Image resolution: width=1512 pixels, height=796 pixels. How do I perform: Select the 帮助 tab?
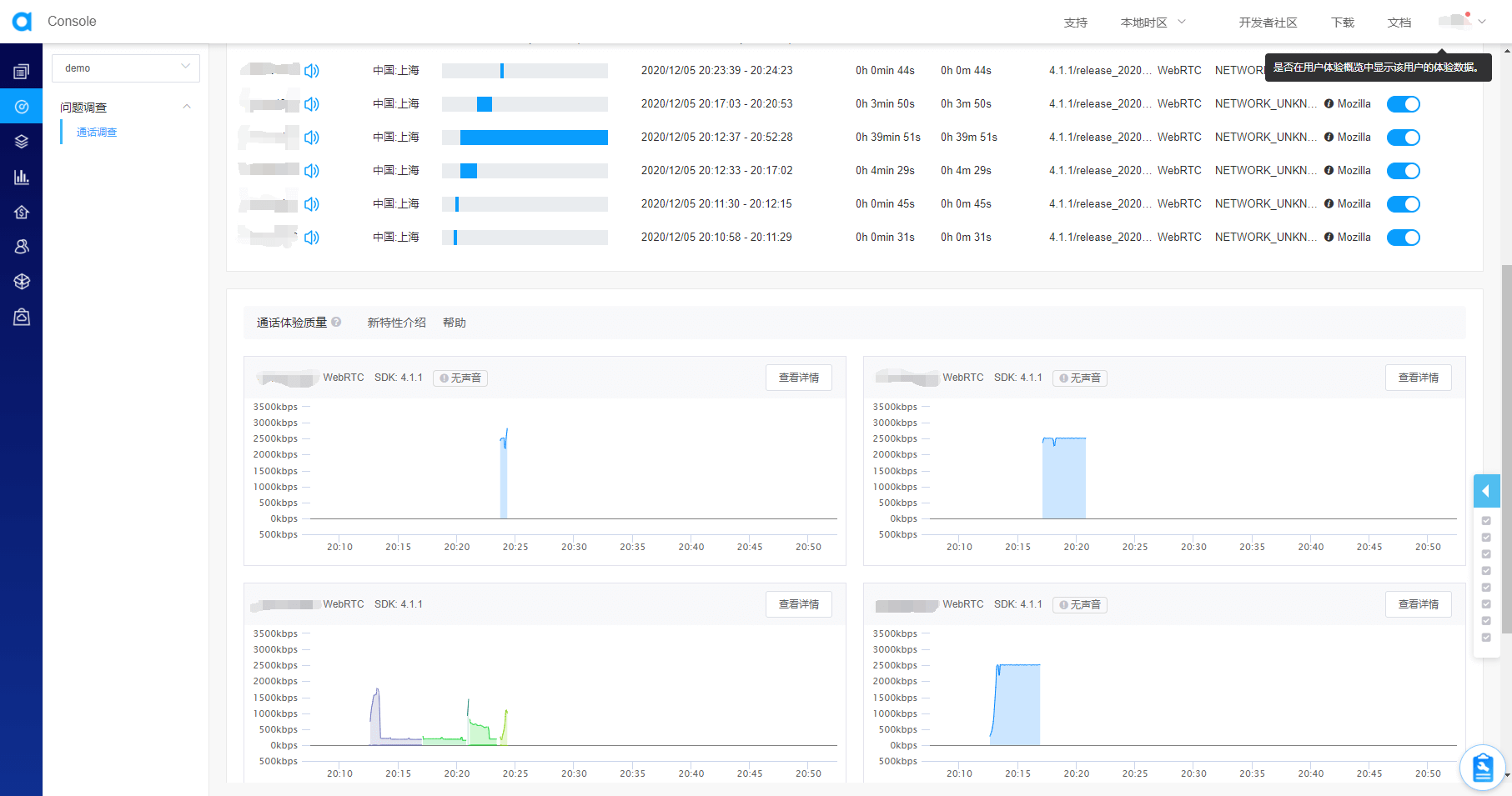click(455, 323)
